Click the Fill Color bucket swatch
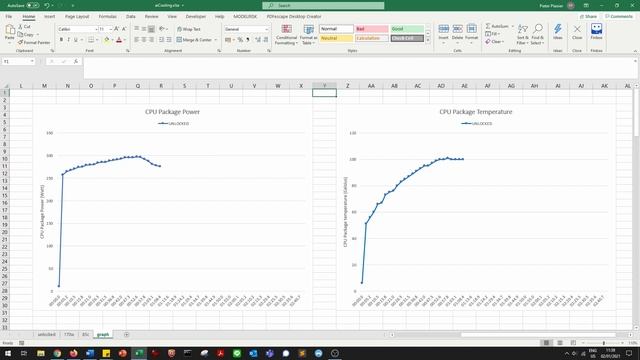Screen dimensions: 640x360 click(107, 40)
